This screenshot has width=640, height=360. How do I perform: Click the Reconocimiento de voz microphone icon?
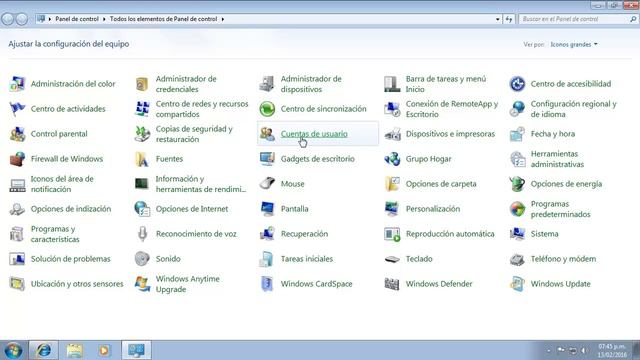(142, 234)
